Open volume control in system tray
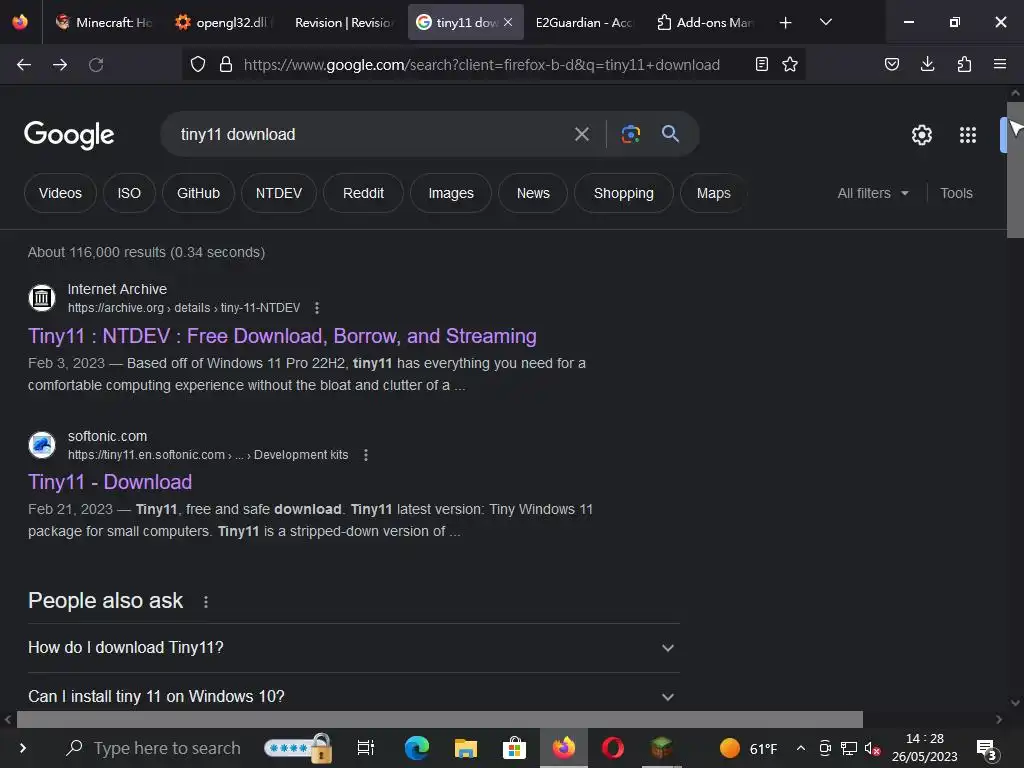The image size is (1024, 768). click(872, 748)
